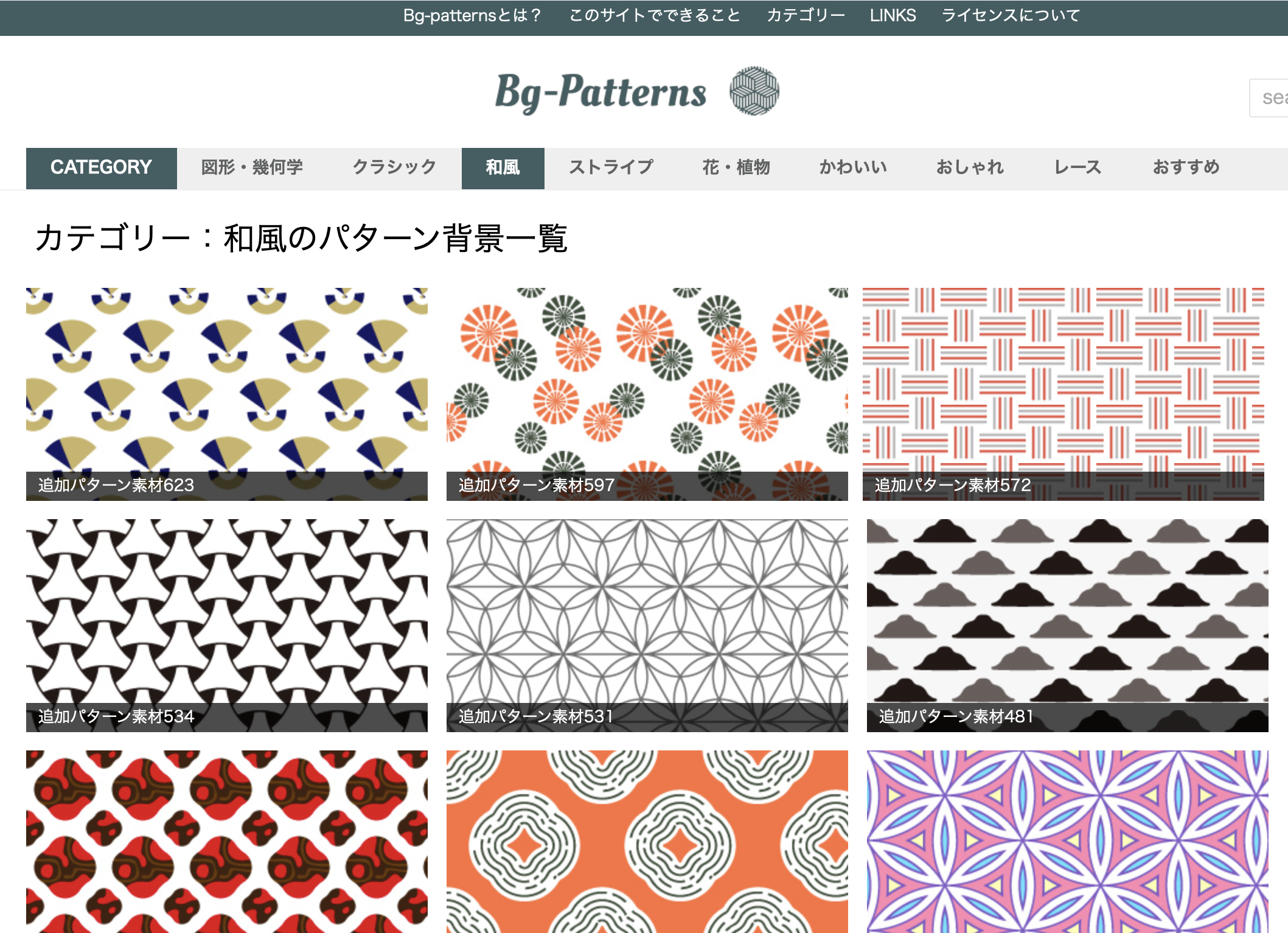This screenshot has width=1288, height=933.
Task: Select the 花・植物 category tab
Action: pyautogui.click(x=736, y=168)
